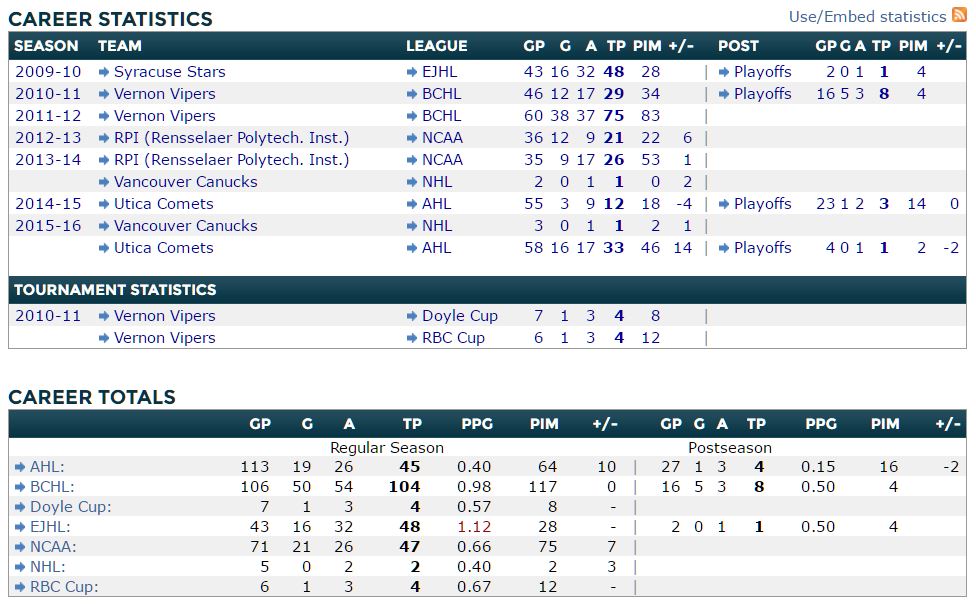
Task: Open Utica Comets 2014-15 team page
Action: (163, 204)
